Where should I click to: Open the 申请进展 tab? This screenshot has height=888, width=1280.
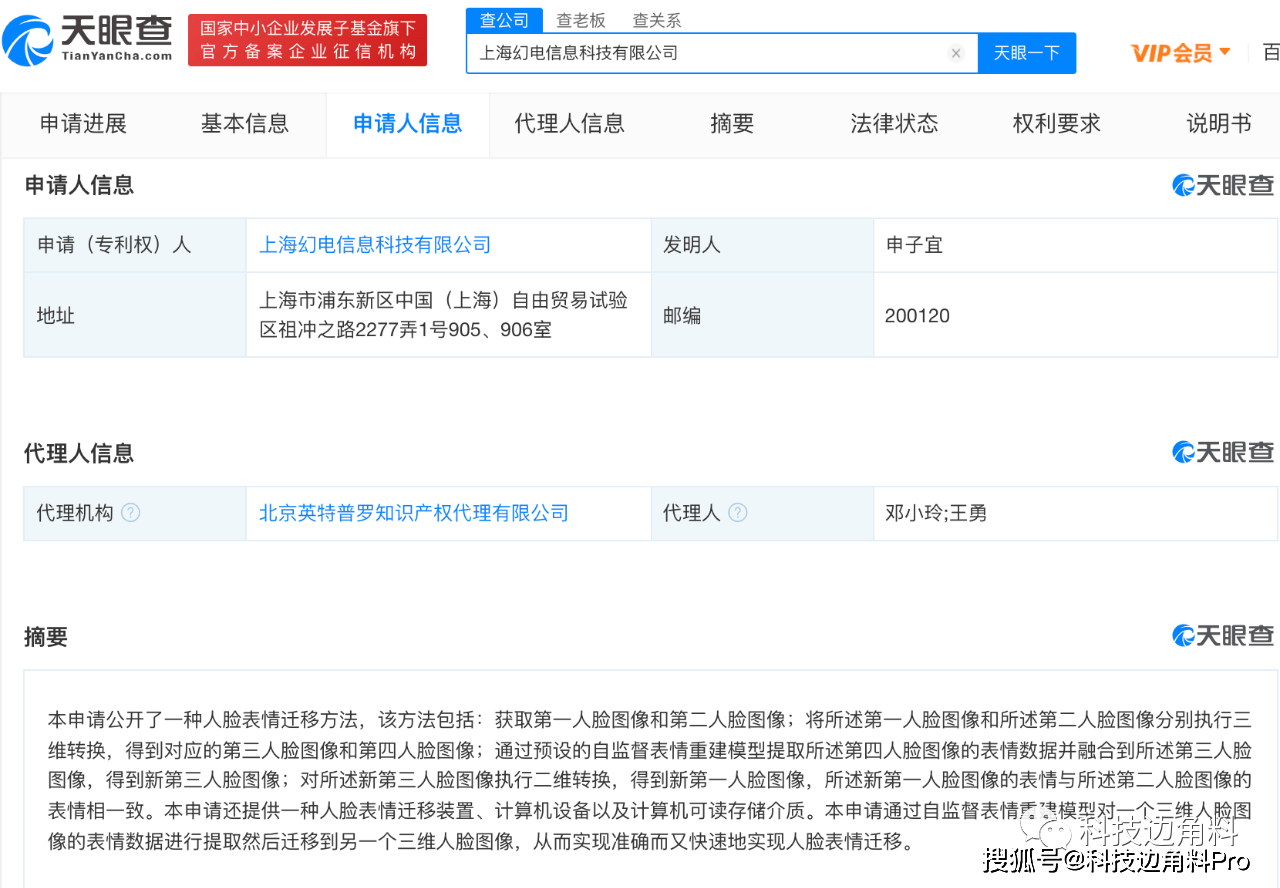(83, 124)
